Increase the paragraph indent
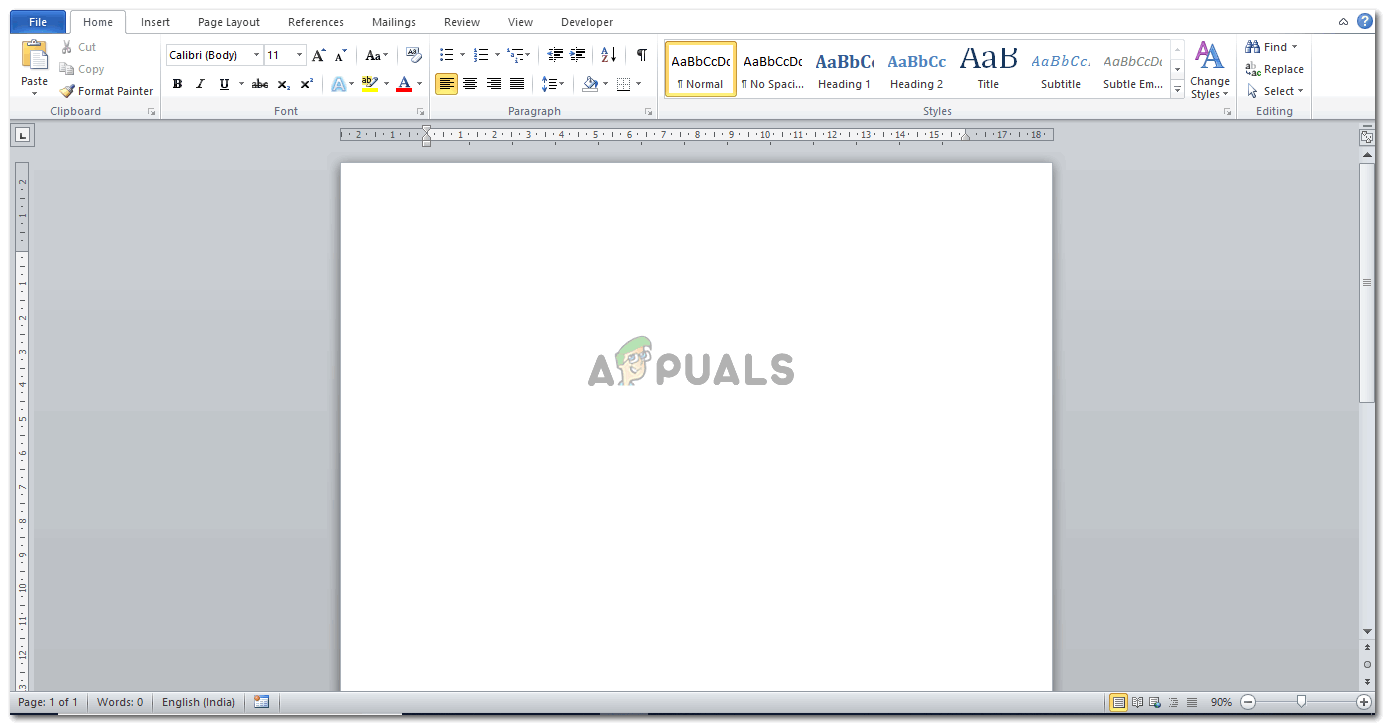 (578, 55)
